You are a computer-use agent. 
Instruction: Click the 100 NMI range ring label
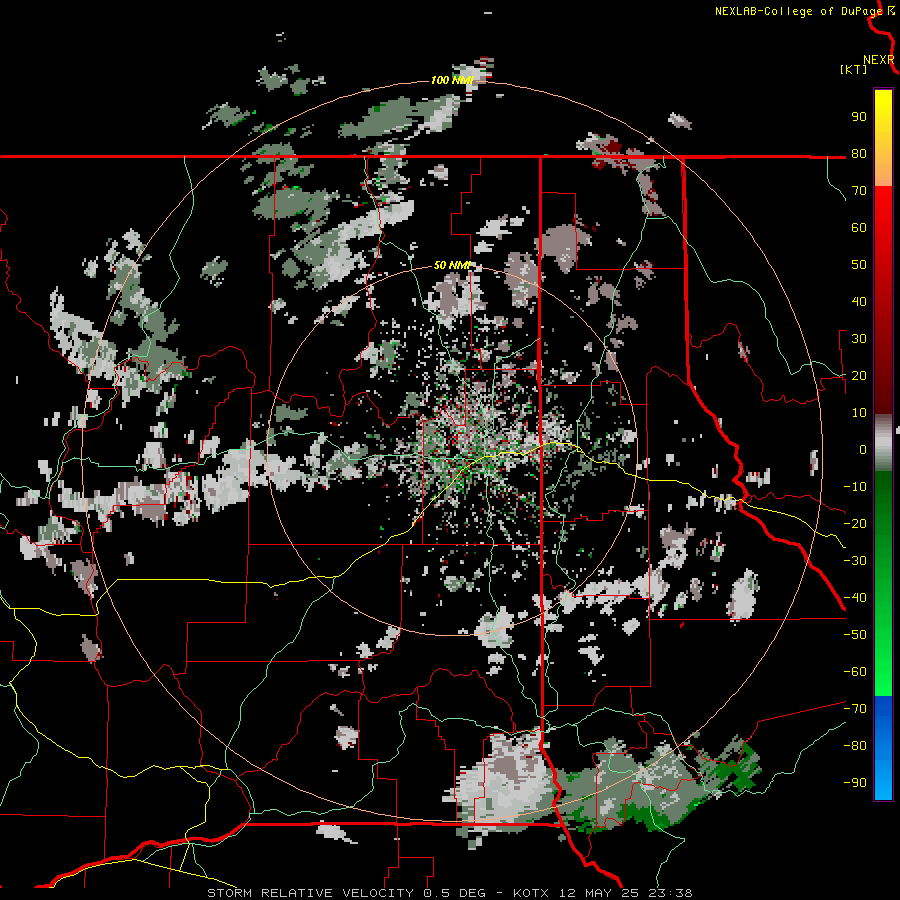[x=452, y=80]
